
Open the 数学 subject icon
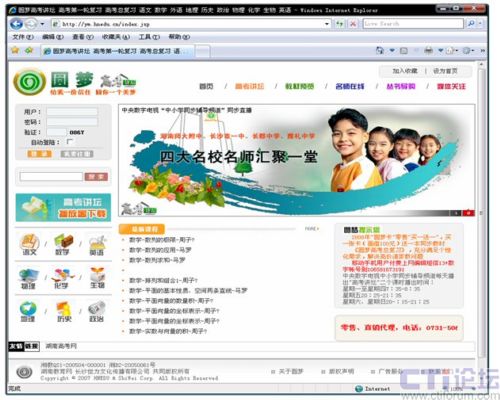coord(63,244)
